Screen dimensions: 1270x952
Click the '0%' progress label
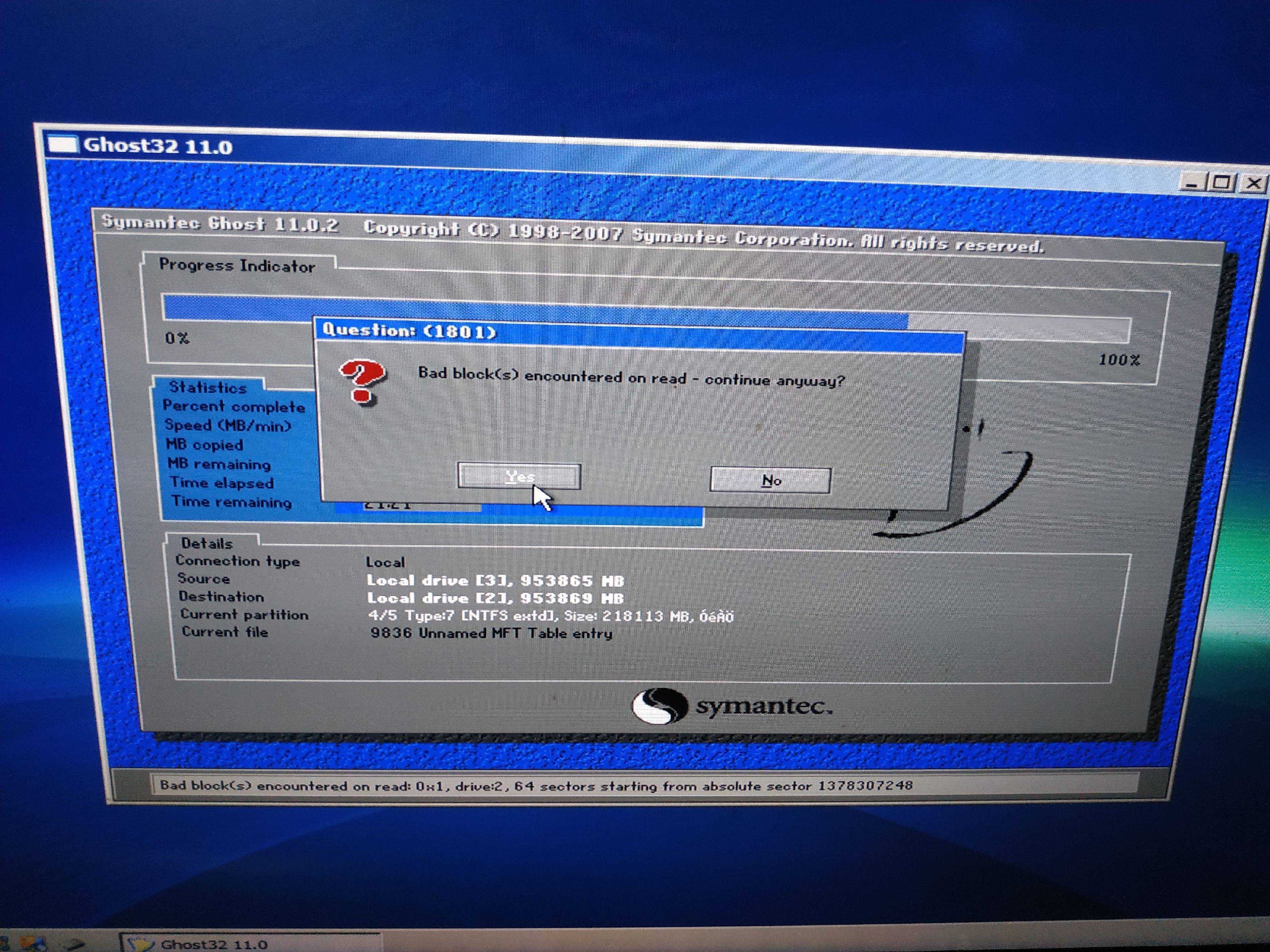click(177, 338)
